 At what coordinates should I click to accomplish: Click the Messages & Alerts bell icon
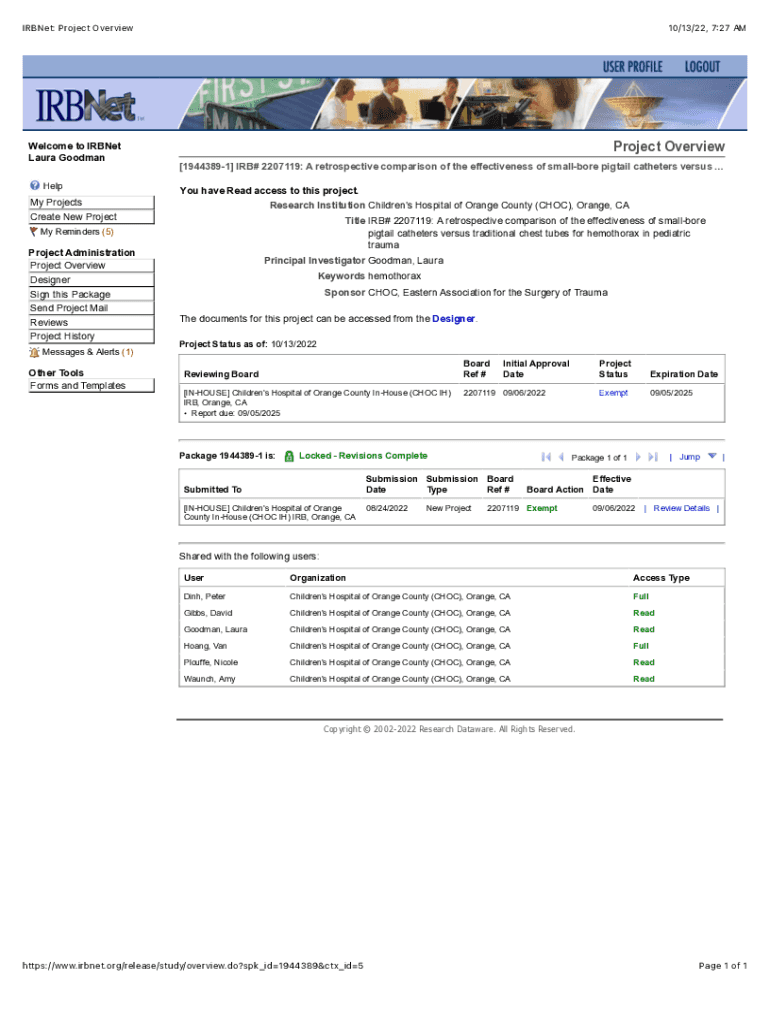point(35,352)
